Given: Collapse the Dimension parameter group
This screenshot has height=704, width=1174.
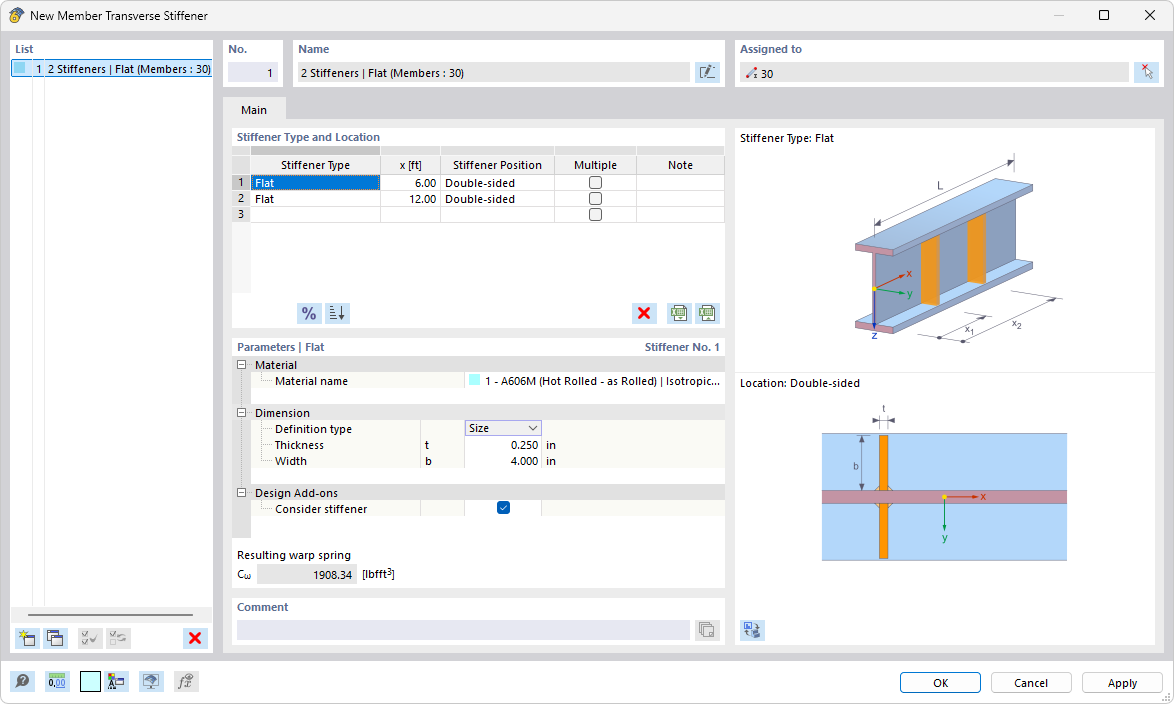Looking at the screenshot, I should coord(241,412).
